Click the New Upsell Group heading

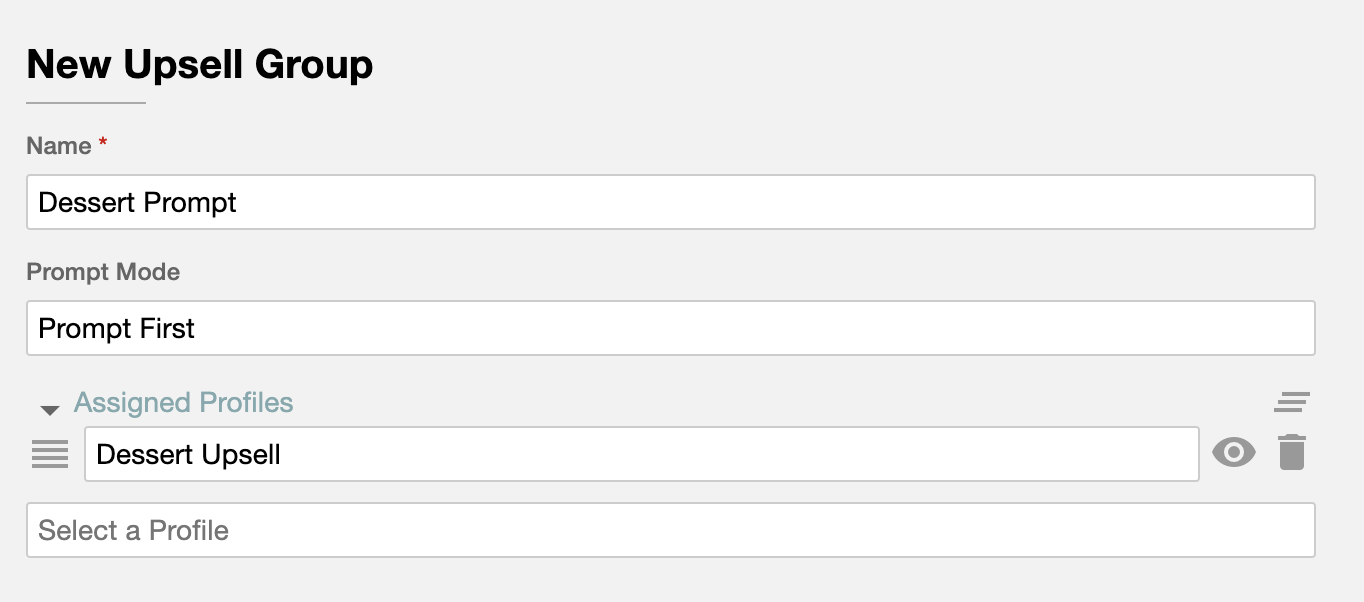(x=200, y=65)
